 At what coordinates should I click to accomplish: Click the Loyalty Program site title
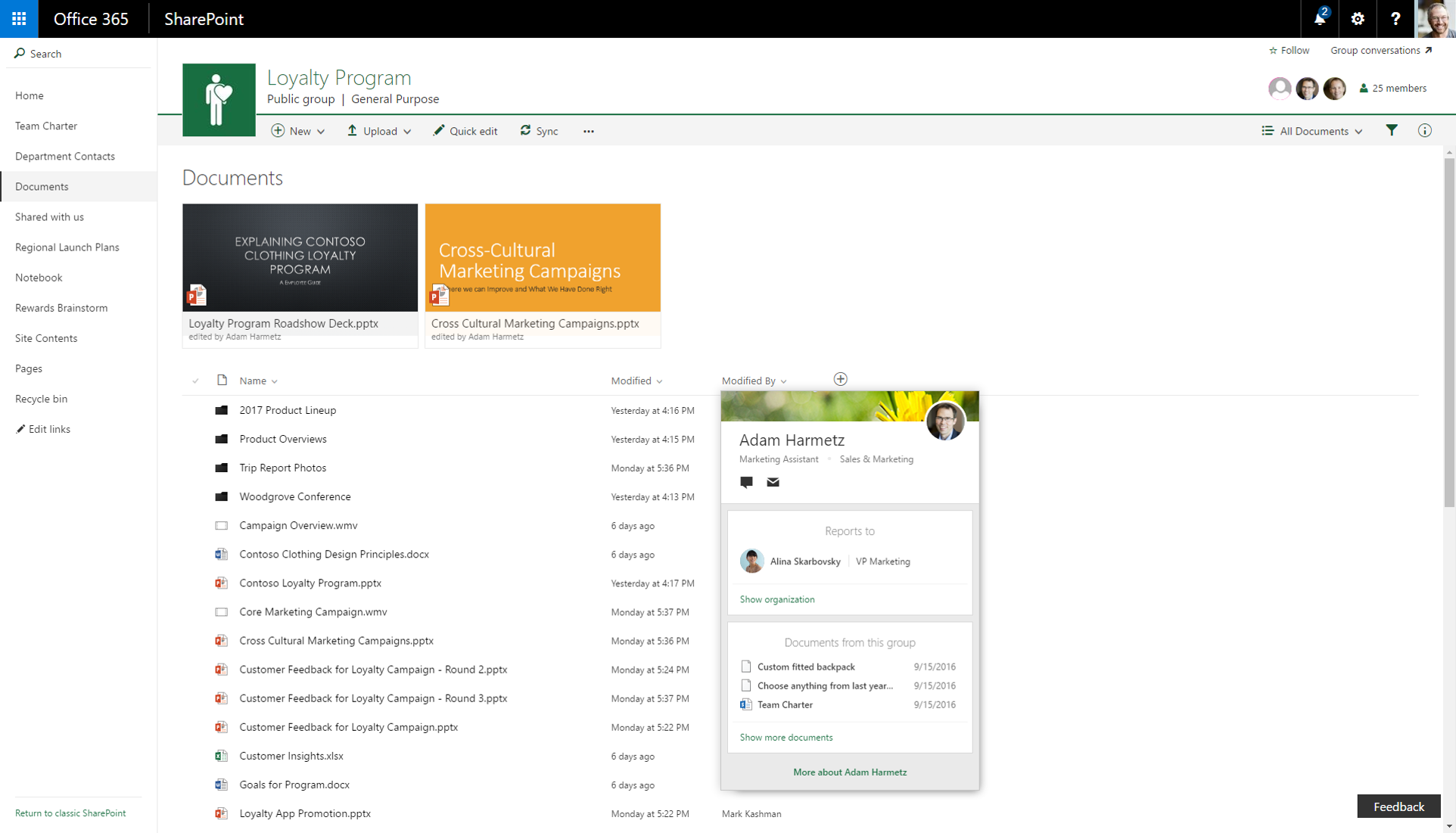click(339, 77)
